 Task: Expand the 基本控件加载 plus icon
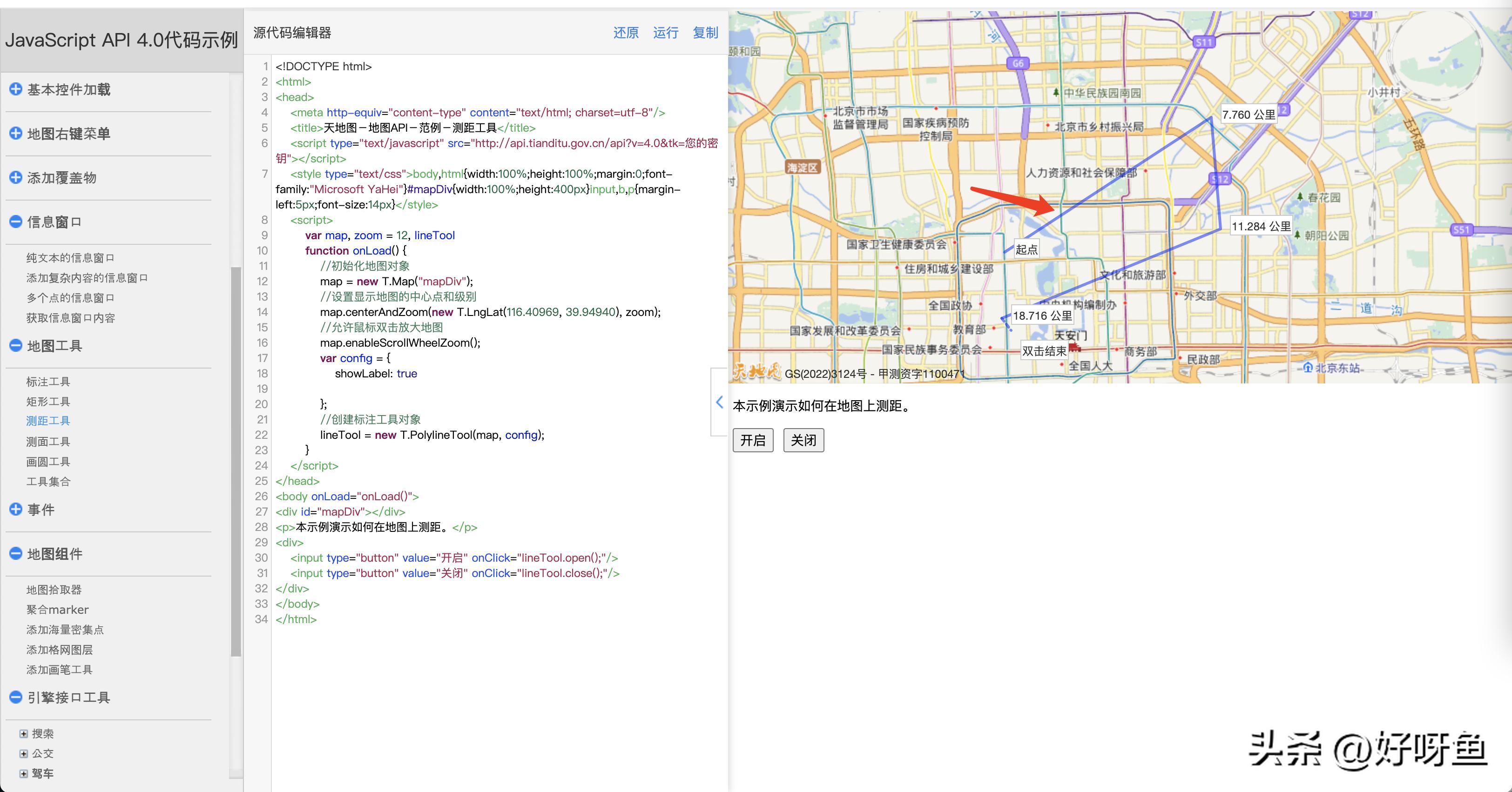(x=16, y=89)
